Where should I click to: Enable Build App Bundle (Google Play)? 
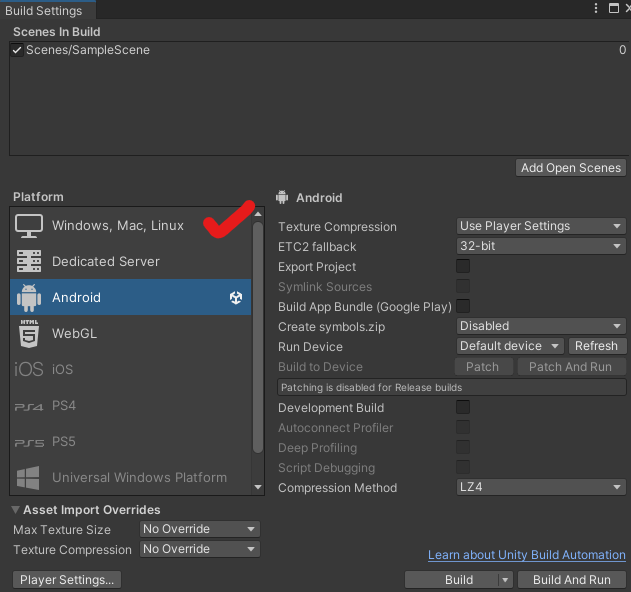[x=463, y=306]
